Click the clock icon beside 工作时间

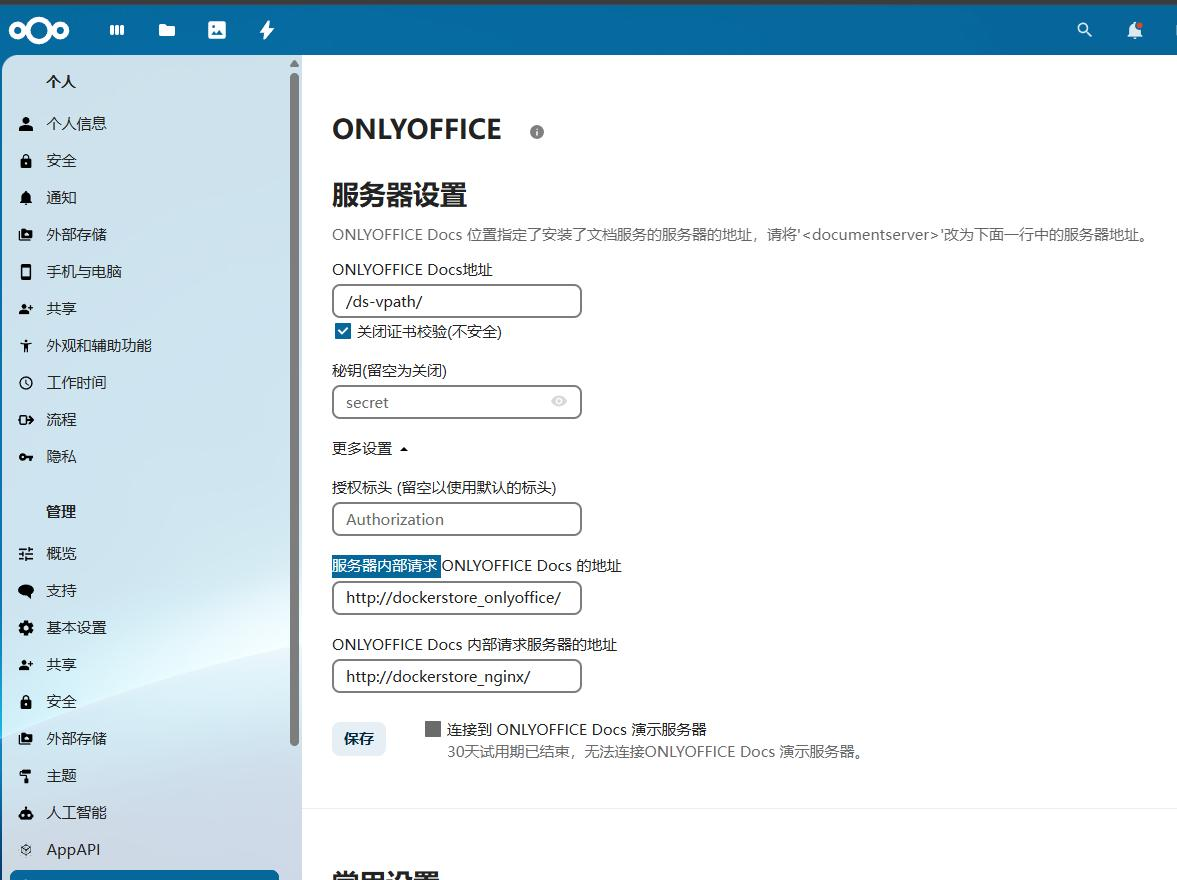coord(26,383)
